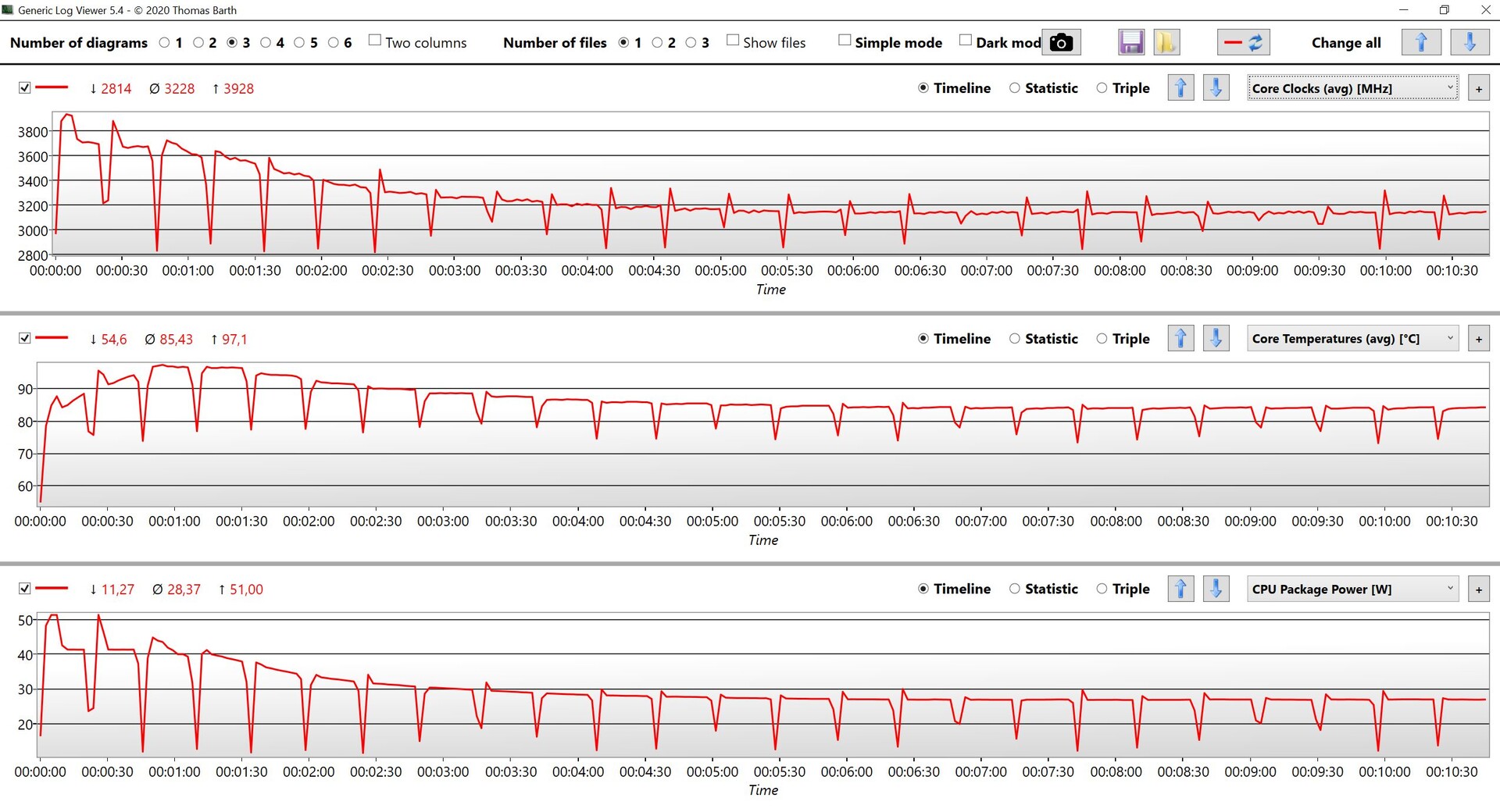Open files with the yellow folder icon
The image size is (1500, 812).
1166,42
